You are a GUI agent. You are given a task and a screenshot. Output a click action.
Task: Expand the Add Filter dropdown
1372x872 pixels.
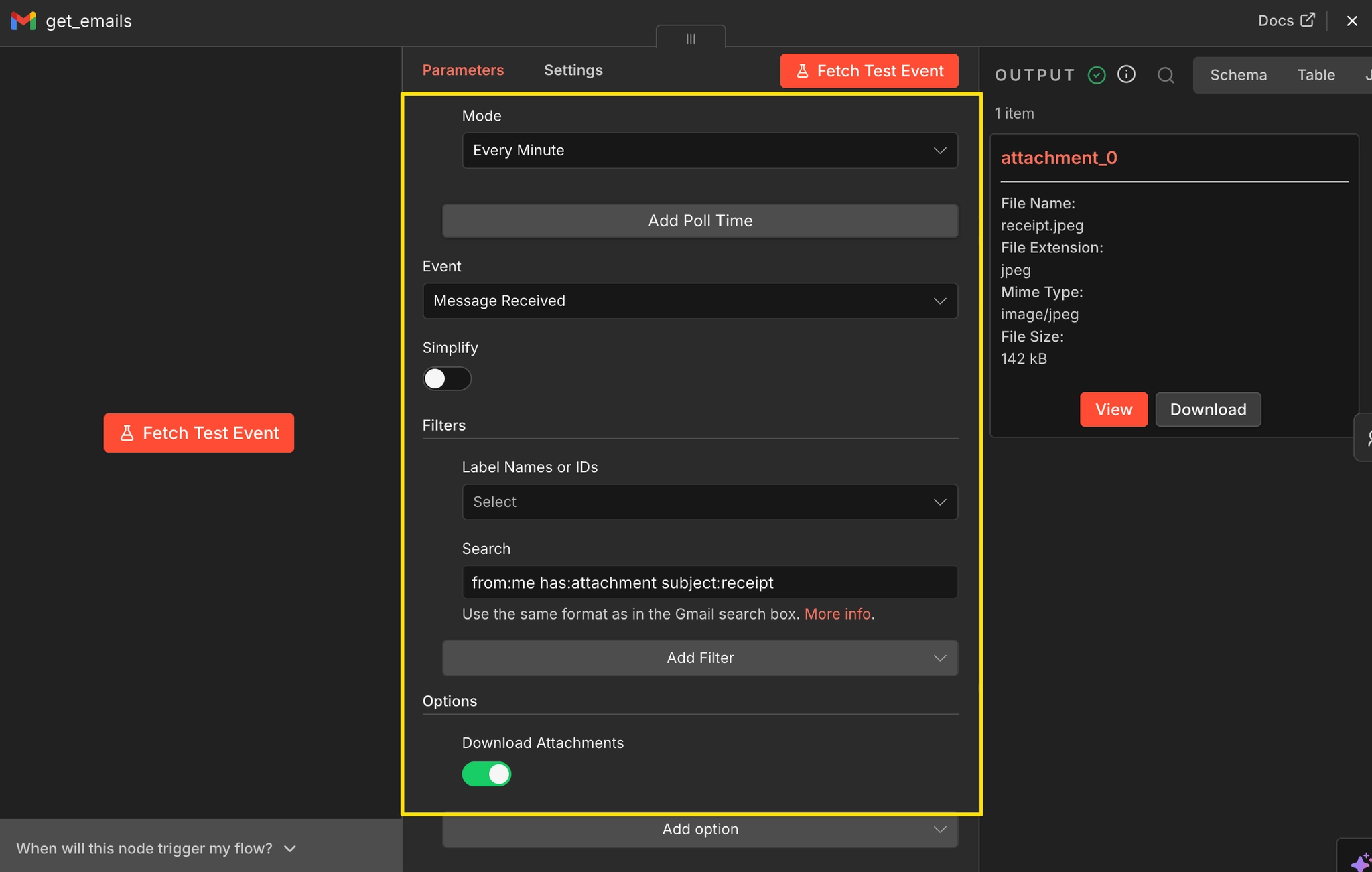pyautogui.click(x=700, y=658)
